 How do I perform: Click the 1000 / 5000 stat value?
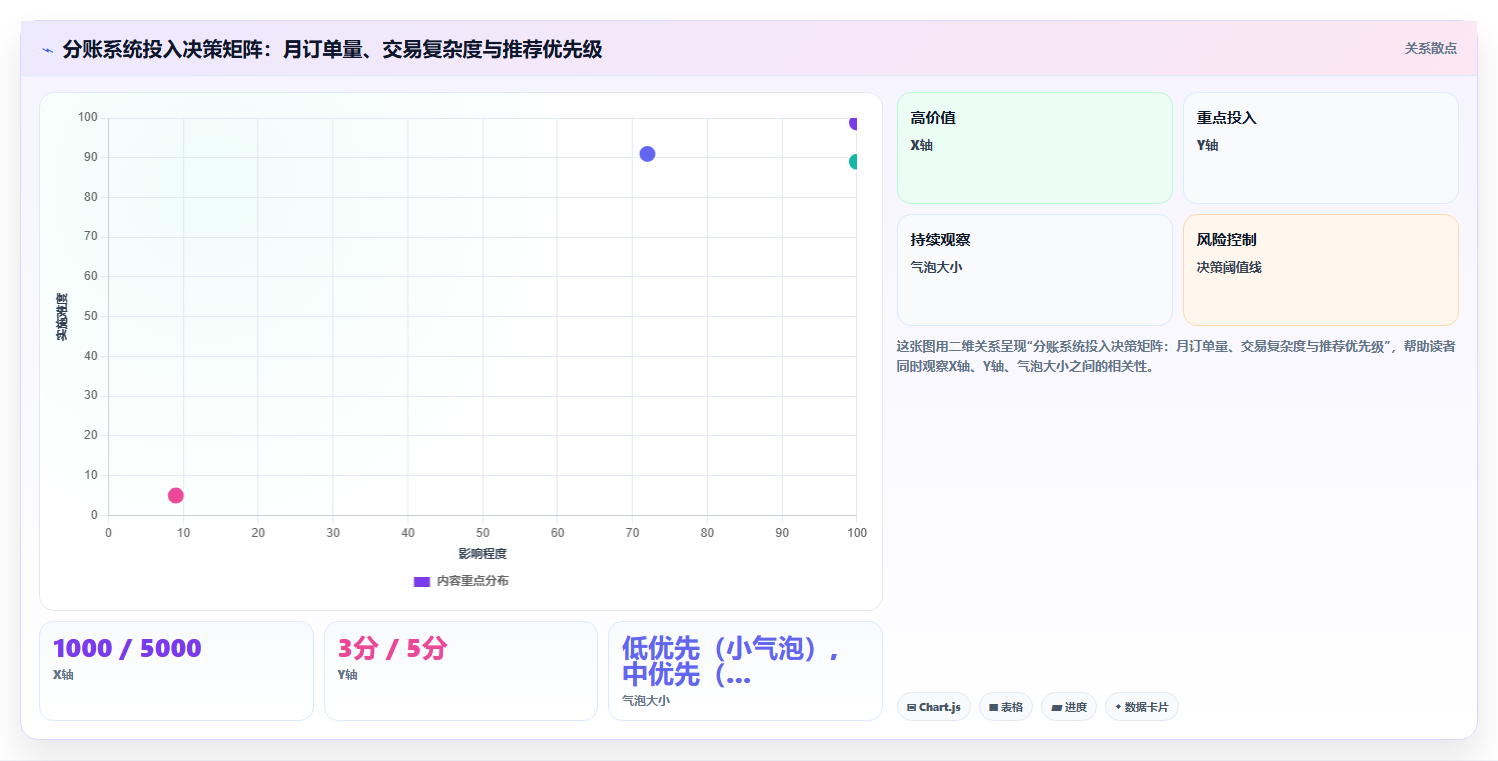[127, 648]
